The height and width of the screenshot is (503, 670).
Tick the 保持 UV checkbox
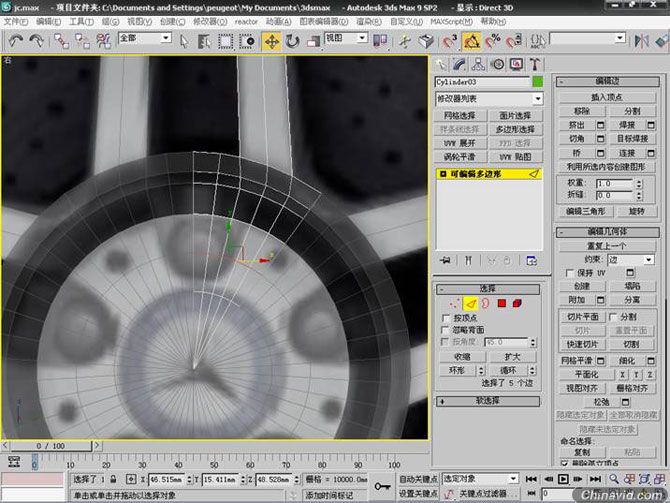click(x=569, y=273)
